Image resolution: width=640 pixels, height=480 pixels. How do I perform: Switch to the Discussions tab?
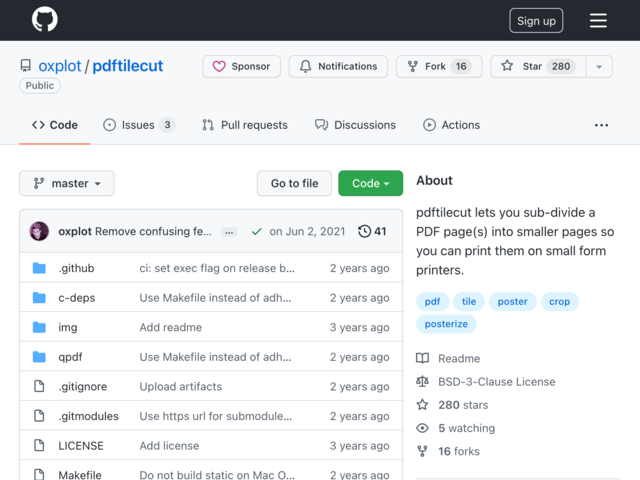click(x=355, y=125)
